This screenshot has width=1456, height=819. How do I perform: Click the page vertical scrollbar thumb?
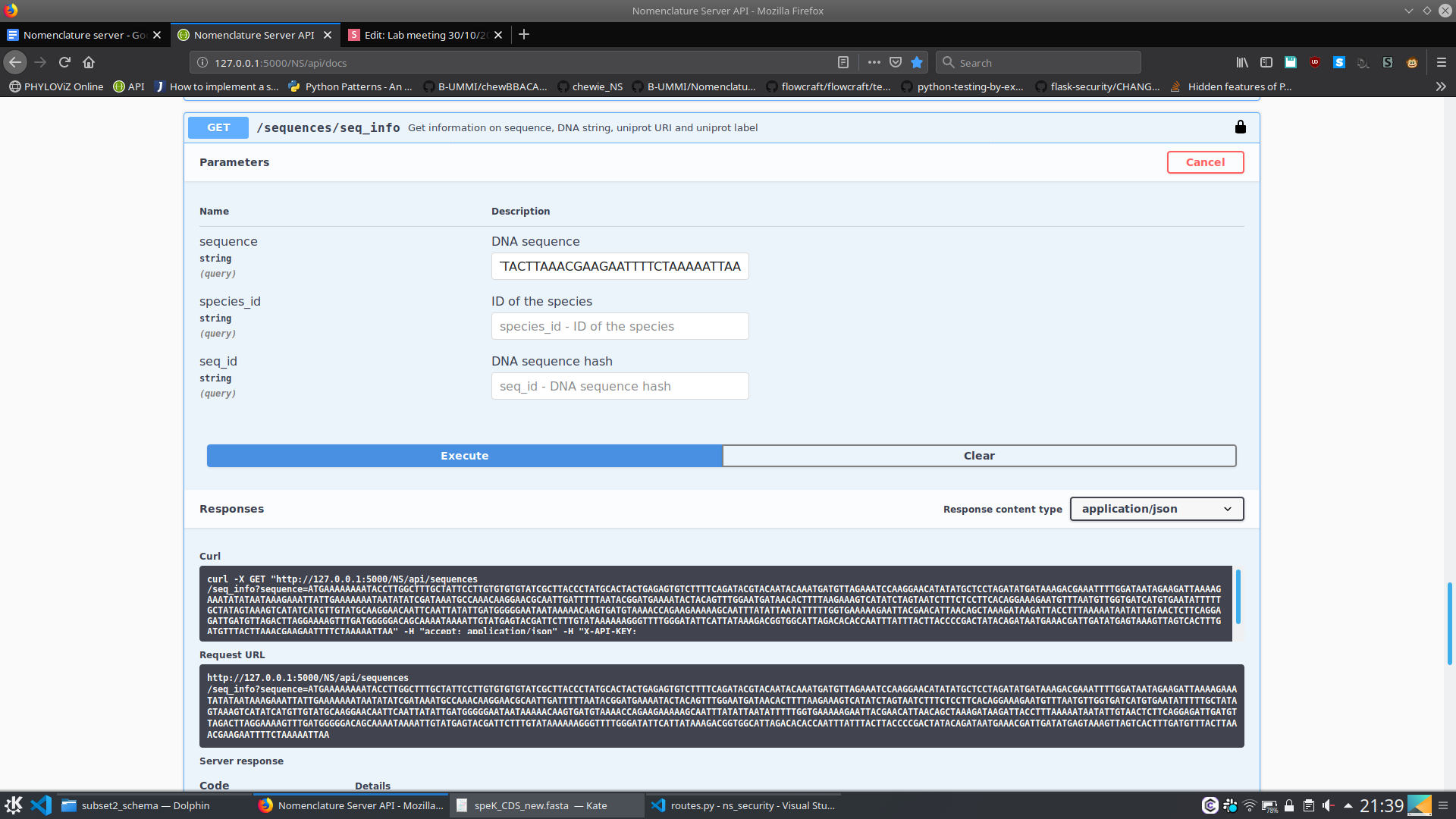(1449, 623)
